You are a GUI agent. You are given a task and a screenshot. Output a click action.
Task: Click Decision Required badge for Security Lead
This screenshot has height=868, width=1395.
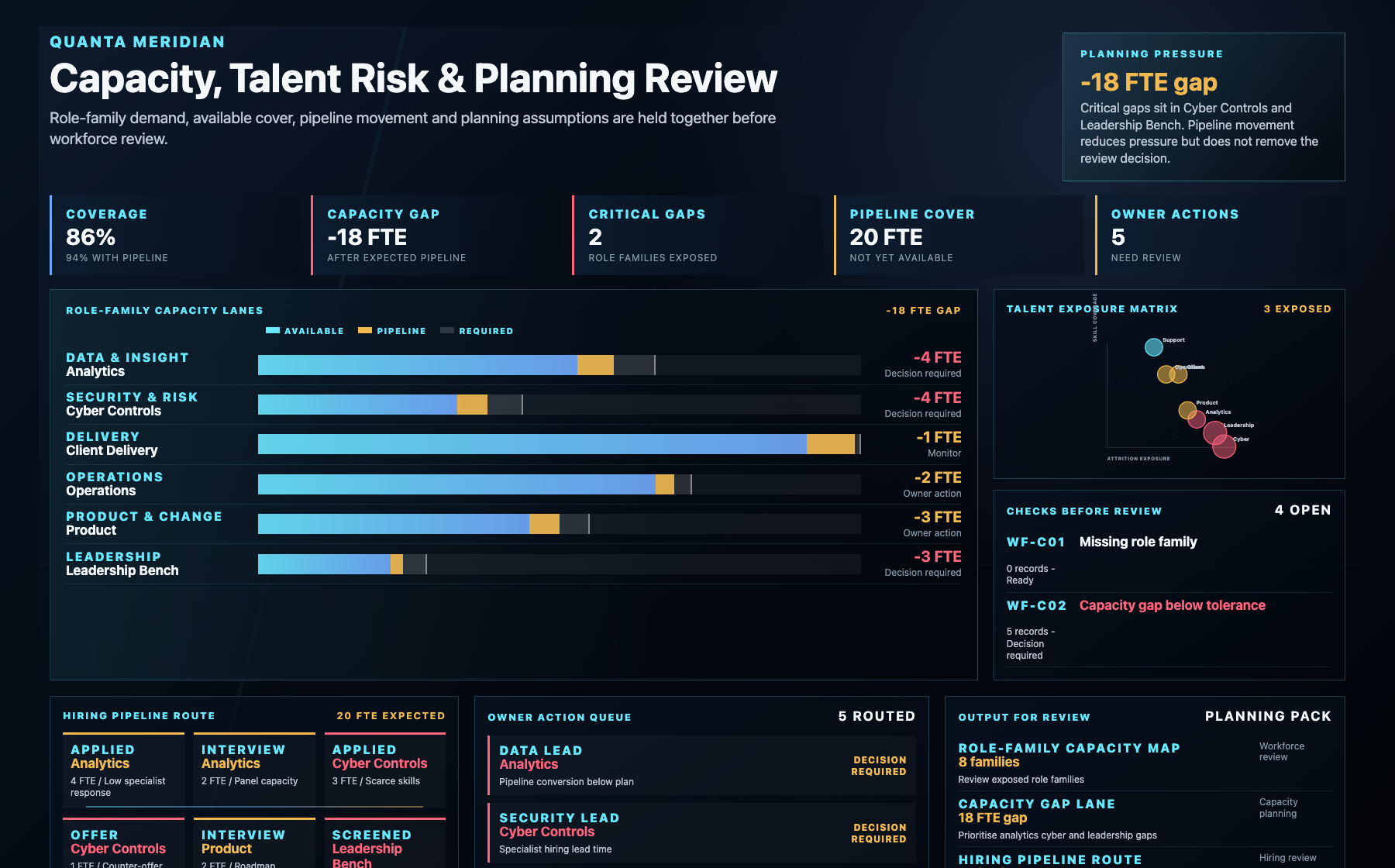coord(879,833)
